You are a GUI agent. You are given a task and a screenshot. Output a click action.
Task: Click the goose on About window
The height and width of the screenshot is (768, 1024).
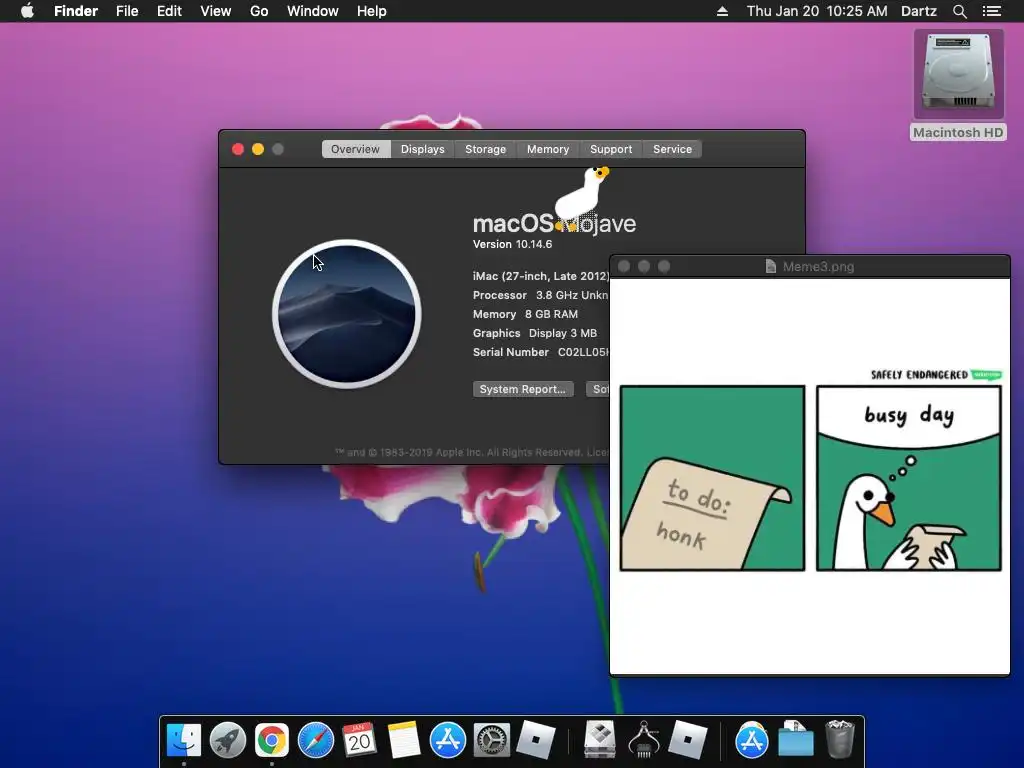582,198
